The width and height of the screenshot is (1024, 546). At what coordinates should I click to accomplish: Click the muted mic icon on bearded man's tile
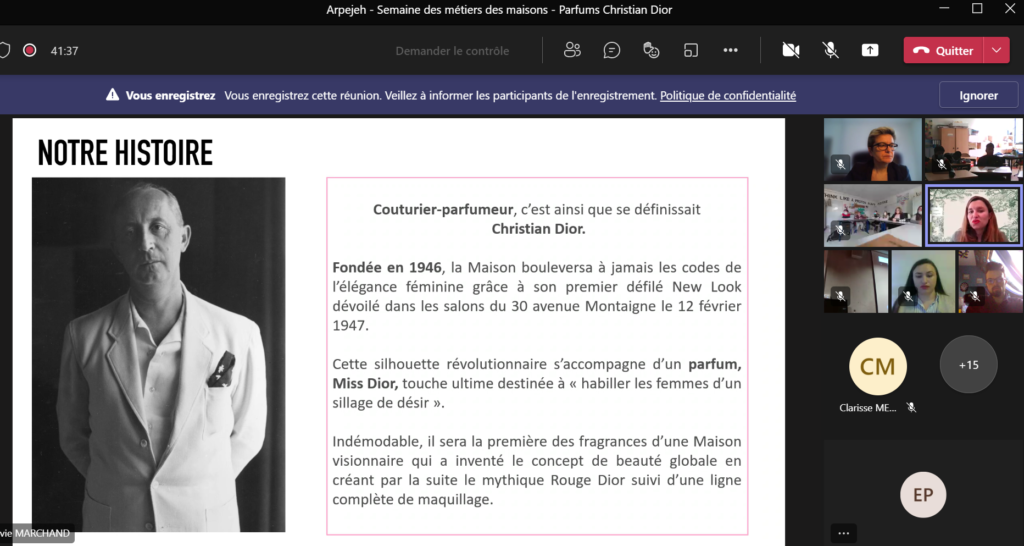tap(974, 296)
